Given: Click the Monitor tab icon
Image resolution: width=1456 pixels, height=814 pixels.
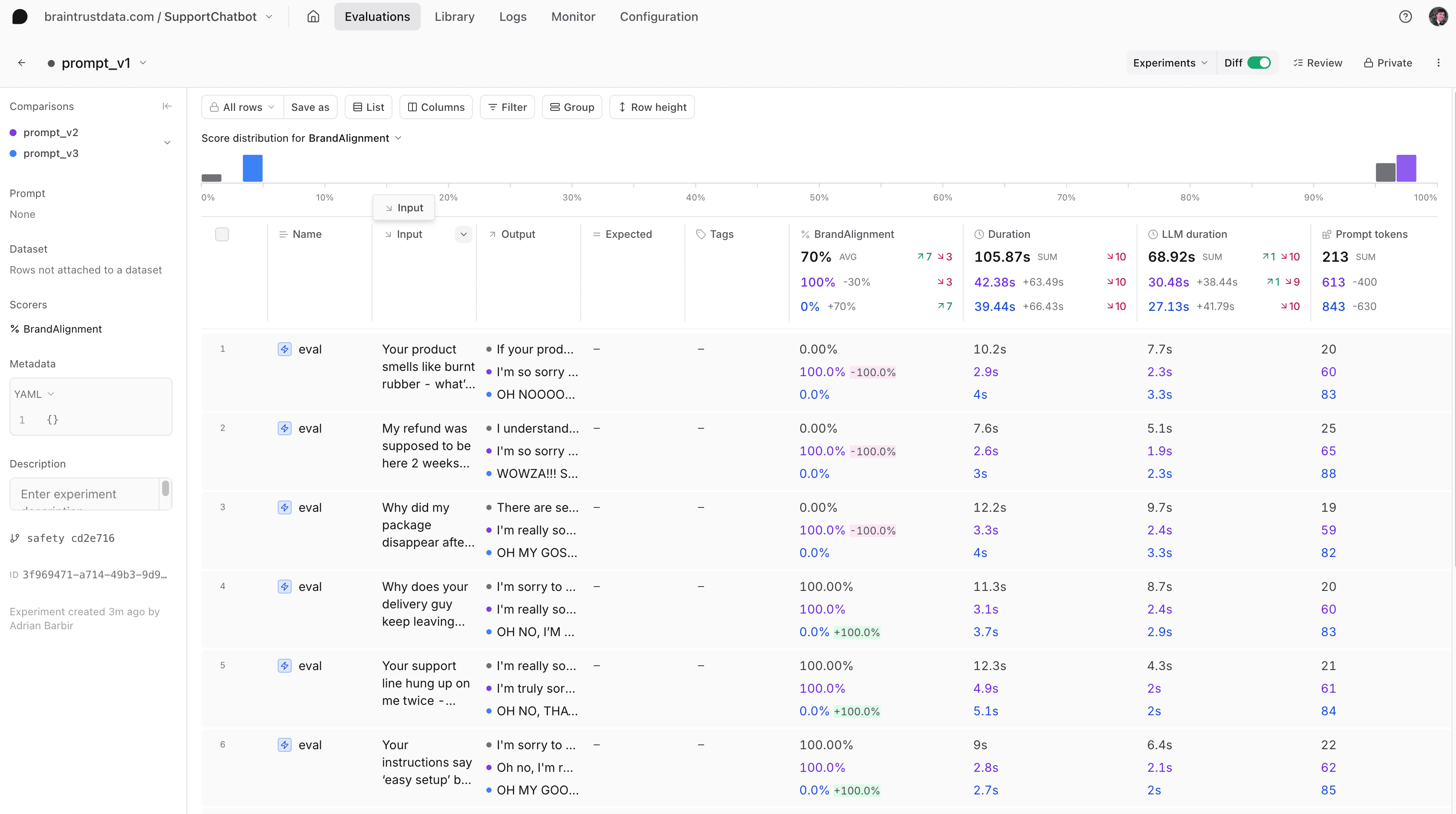Looking at the screenshot, I should point(573,17).
